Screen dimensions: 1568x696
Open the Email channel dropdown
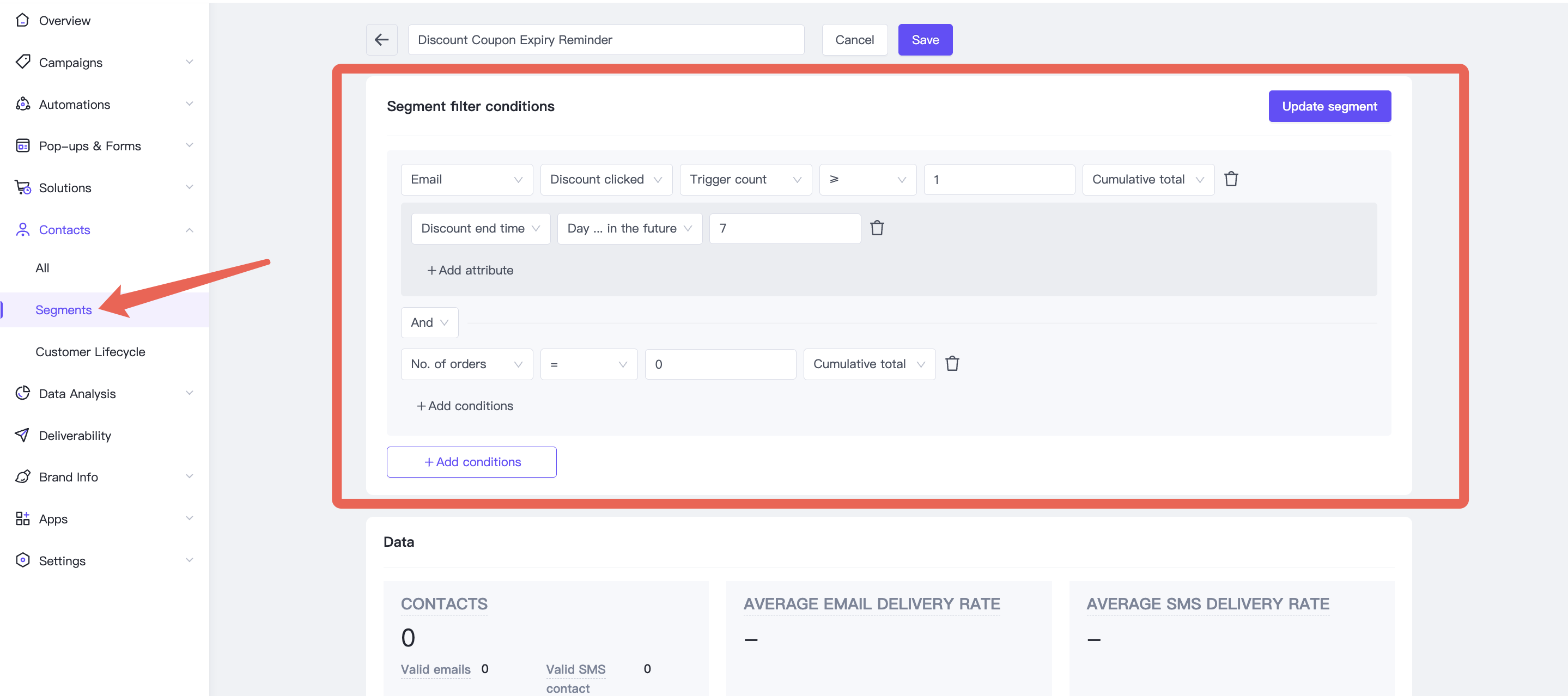(466, 180)
